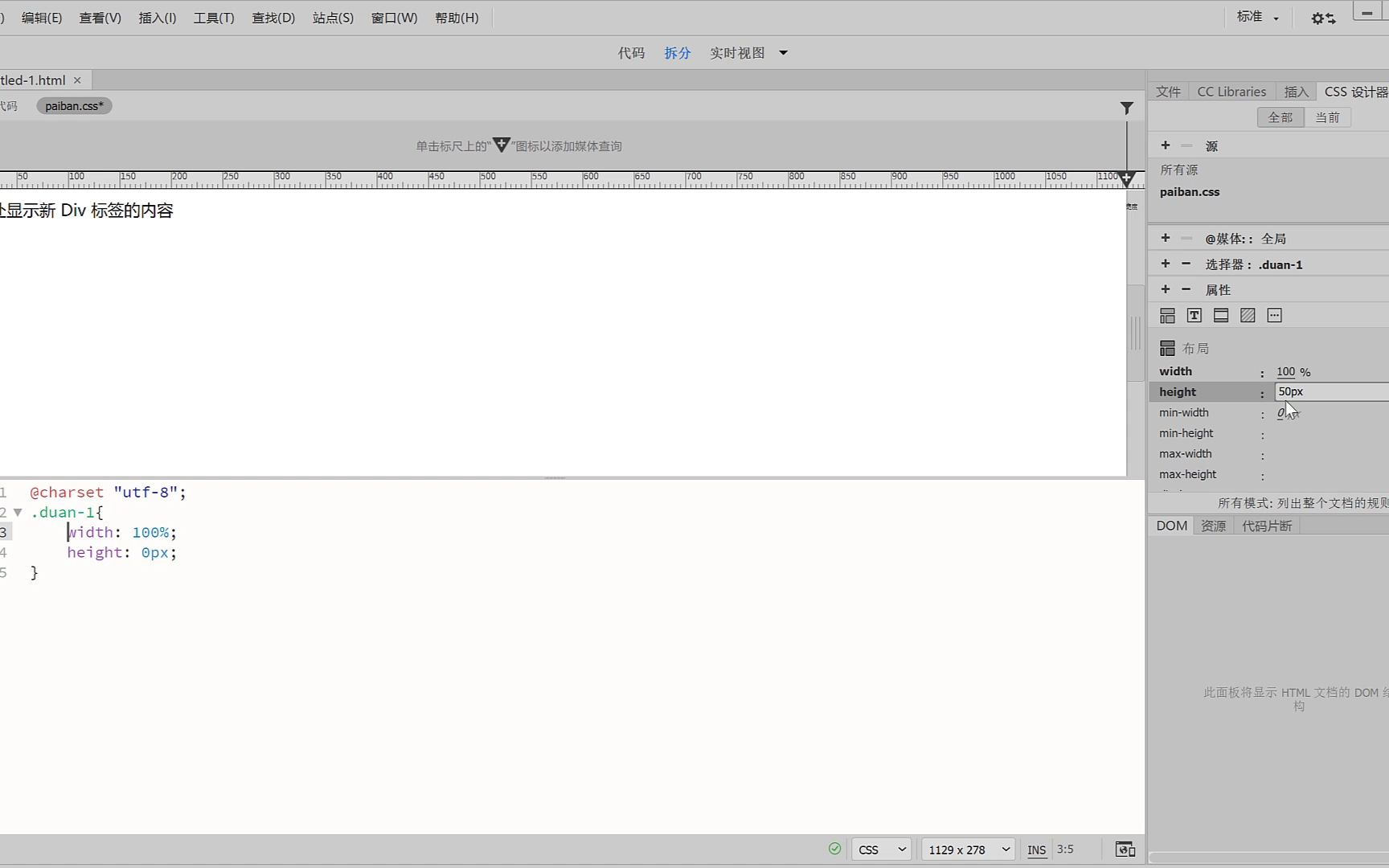Open the 查找(D) menu

click(273, 18)
